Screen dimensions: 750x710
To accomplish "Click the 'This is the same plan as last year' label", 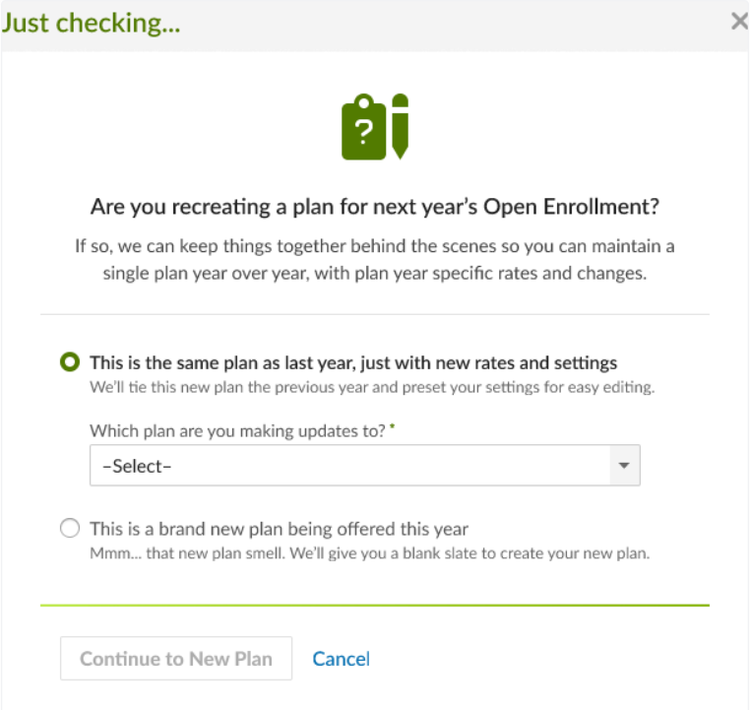I will tap(353, 363).
